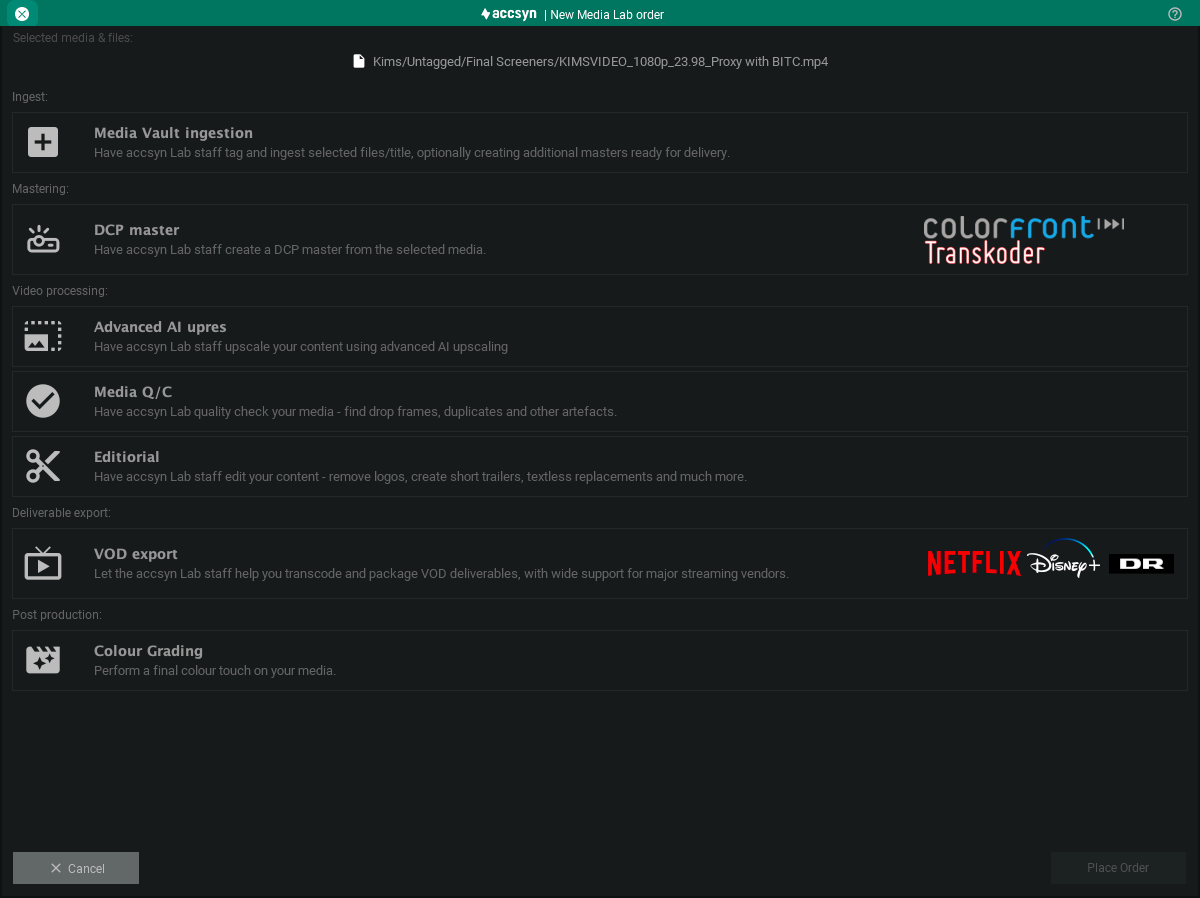Click the 'Ingest:' section label
Screen dimensions: 1200x898
click(30, 97)
